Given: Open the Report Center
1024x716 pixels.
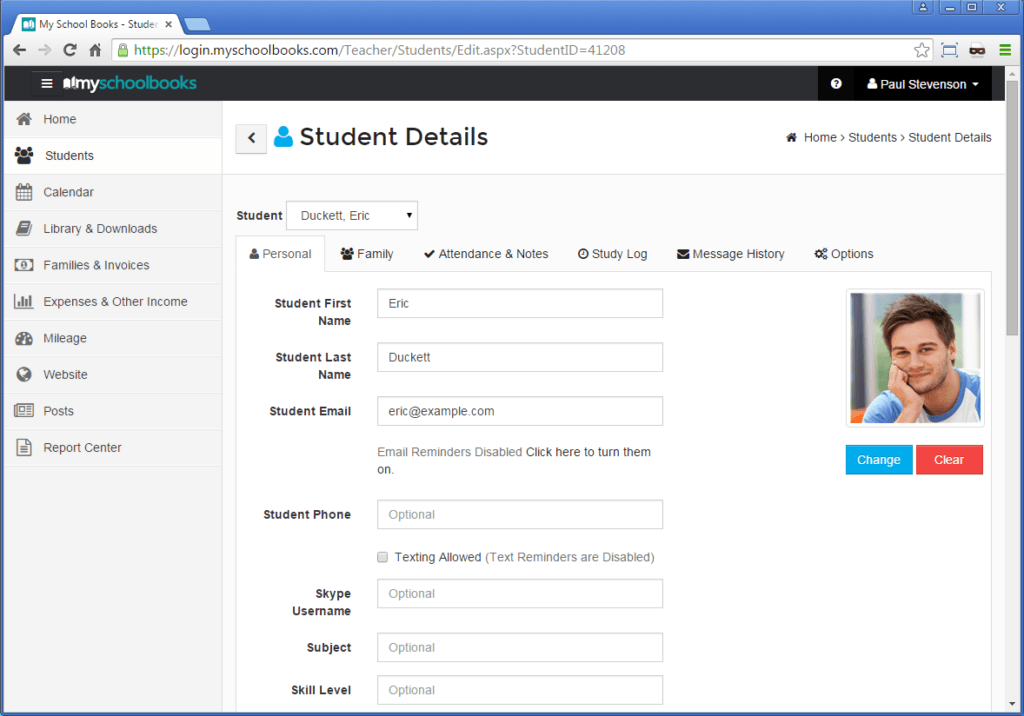Looking at the screenshot, I should coord(83,447).
